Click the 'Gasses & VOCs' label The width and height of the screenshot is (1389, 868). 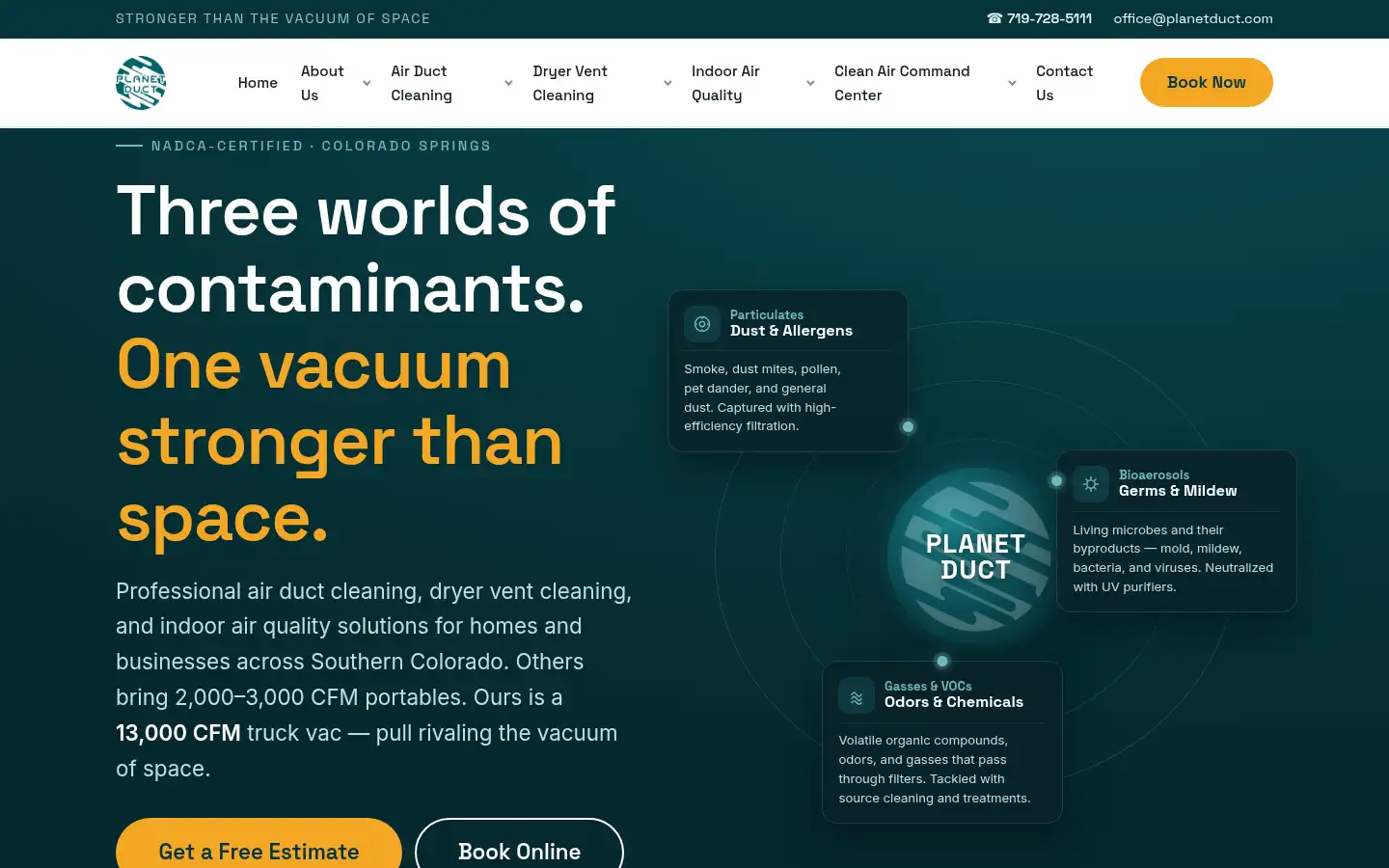pos(928,686)
